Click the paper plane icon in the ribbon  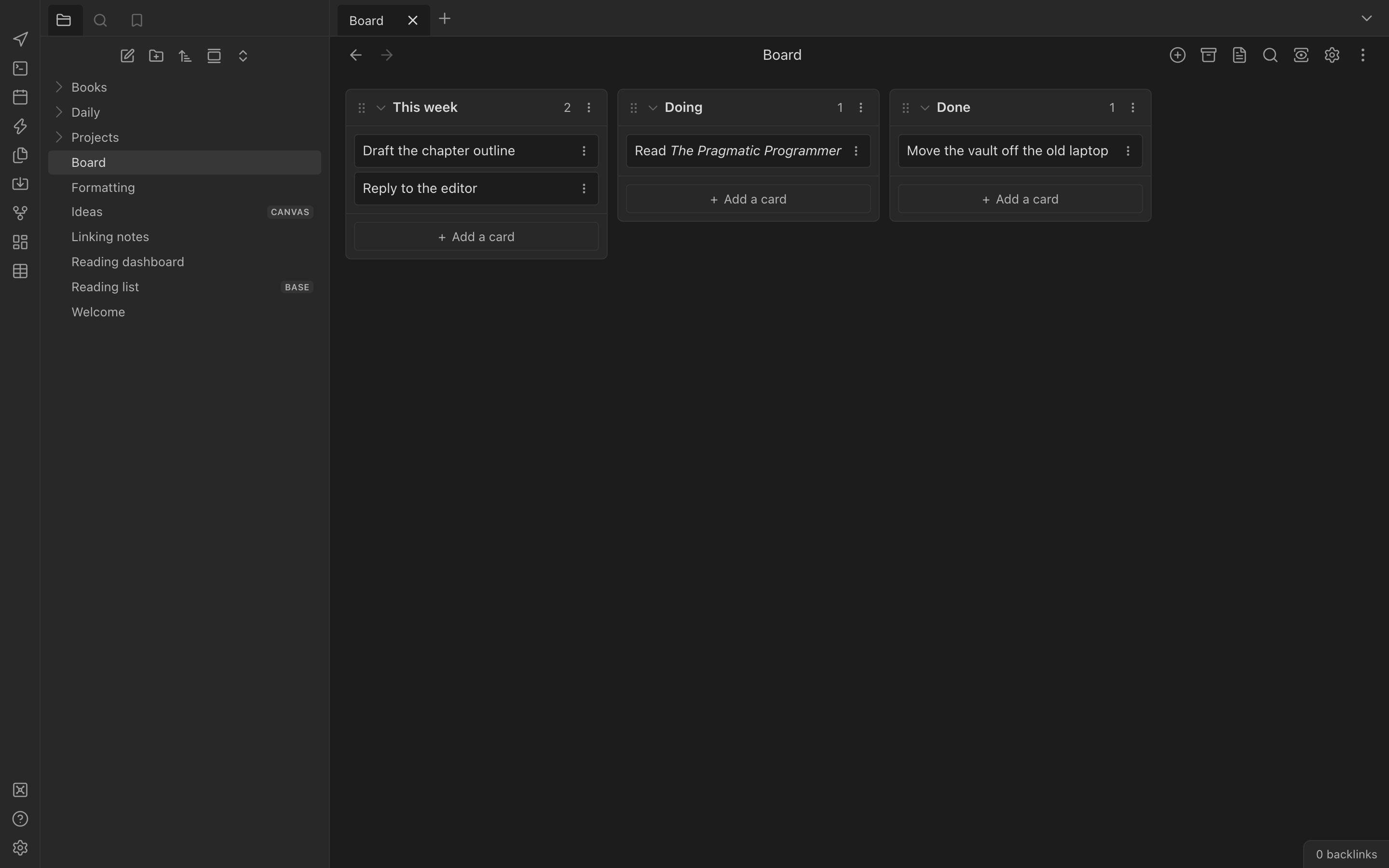tap(20, 39)
